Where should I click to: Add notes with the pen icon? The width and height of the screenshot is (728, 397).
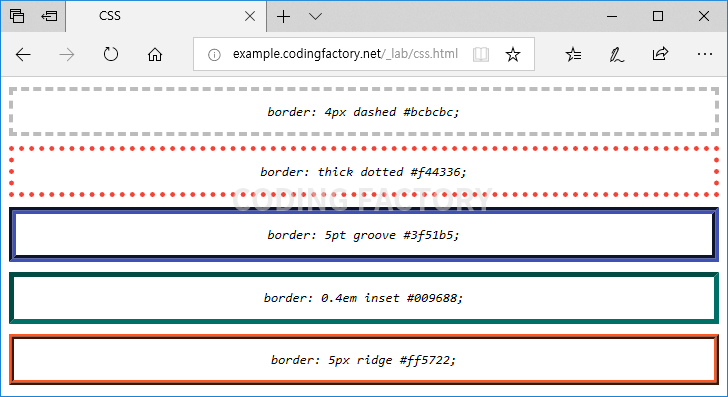tap(616, 54)
